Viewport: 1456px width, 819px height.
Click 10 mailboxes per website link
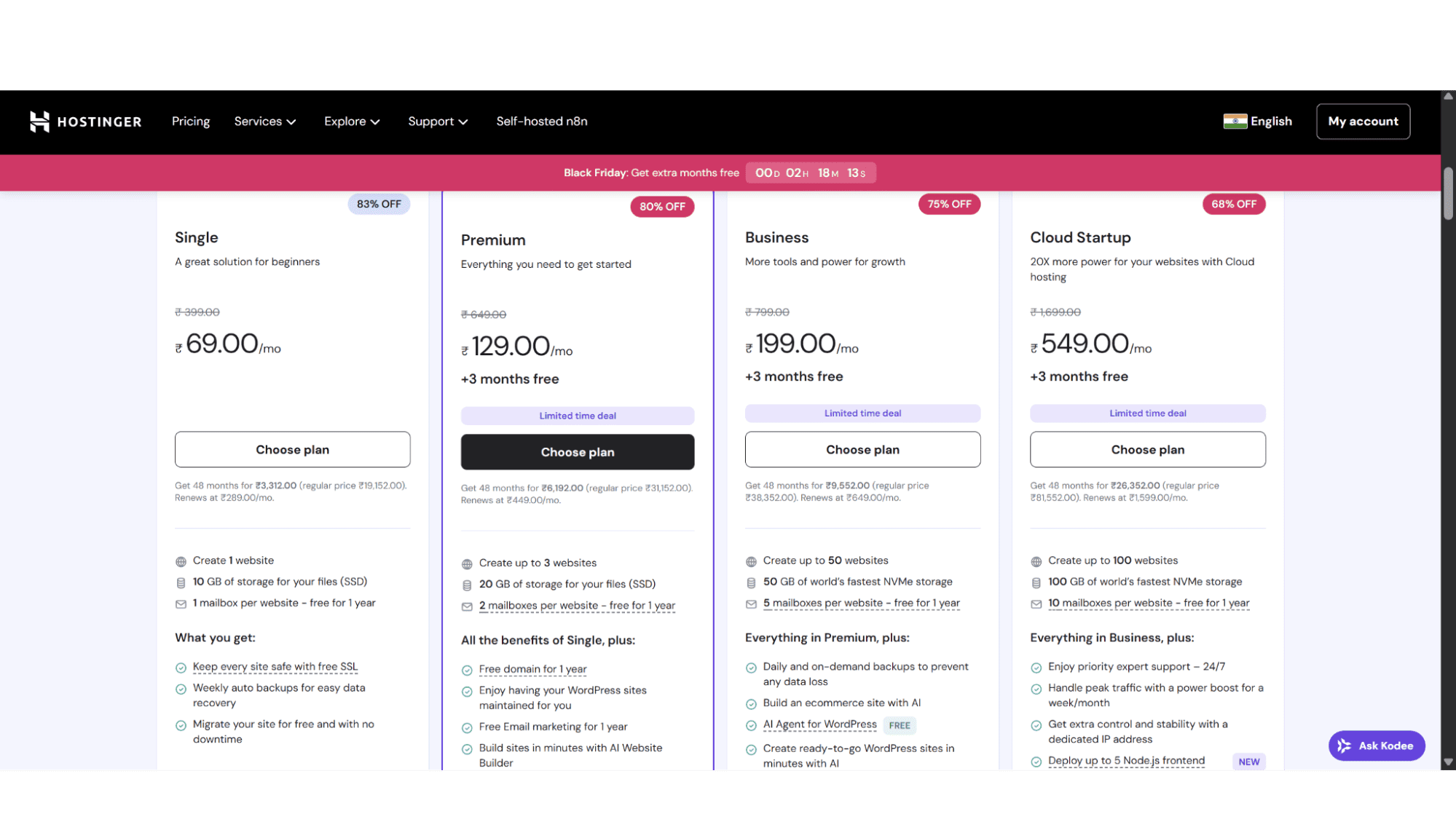(1149, 603)
